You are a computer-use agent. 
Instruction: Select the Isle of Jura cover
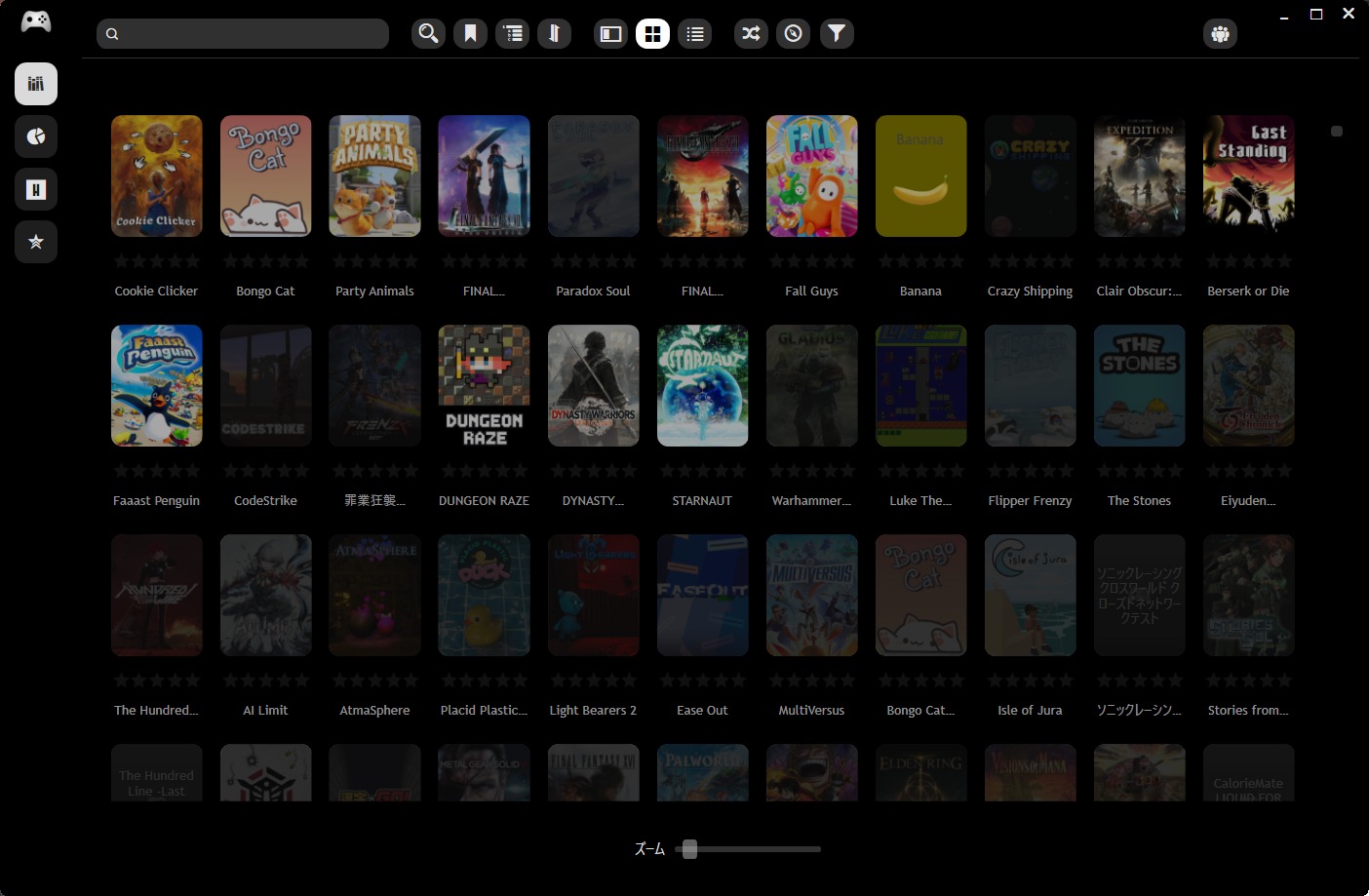click(1030, 596)
